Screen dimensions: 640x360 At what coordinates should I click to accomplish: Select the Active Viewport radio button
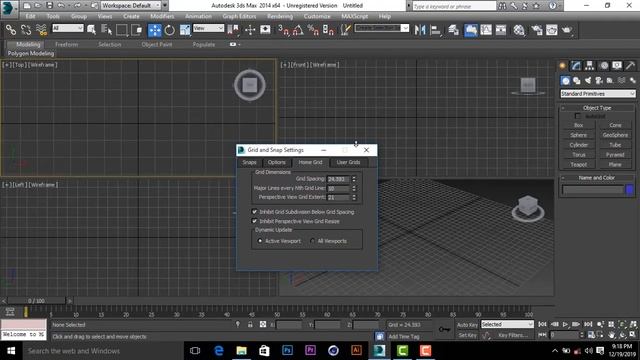pyautogui.click(x=260, y=241)
